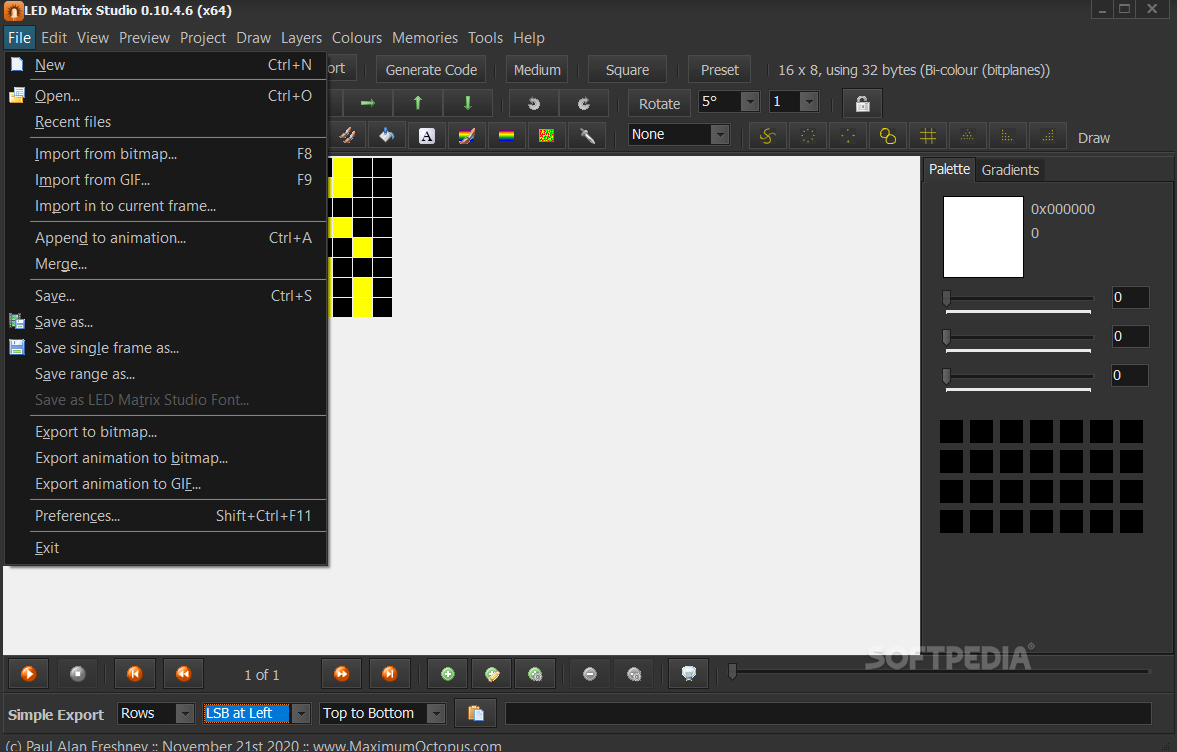Image resolution: width=1177 pixels, height=752 pixels.
Task: Click the copy export to clipboard icon
Action: (x=475, y=713)
